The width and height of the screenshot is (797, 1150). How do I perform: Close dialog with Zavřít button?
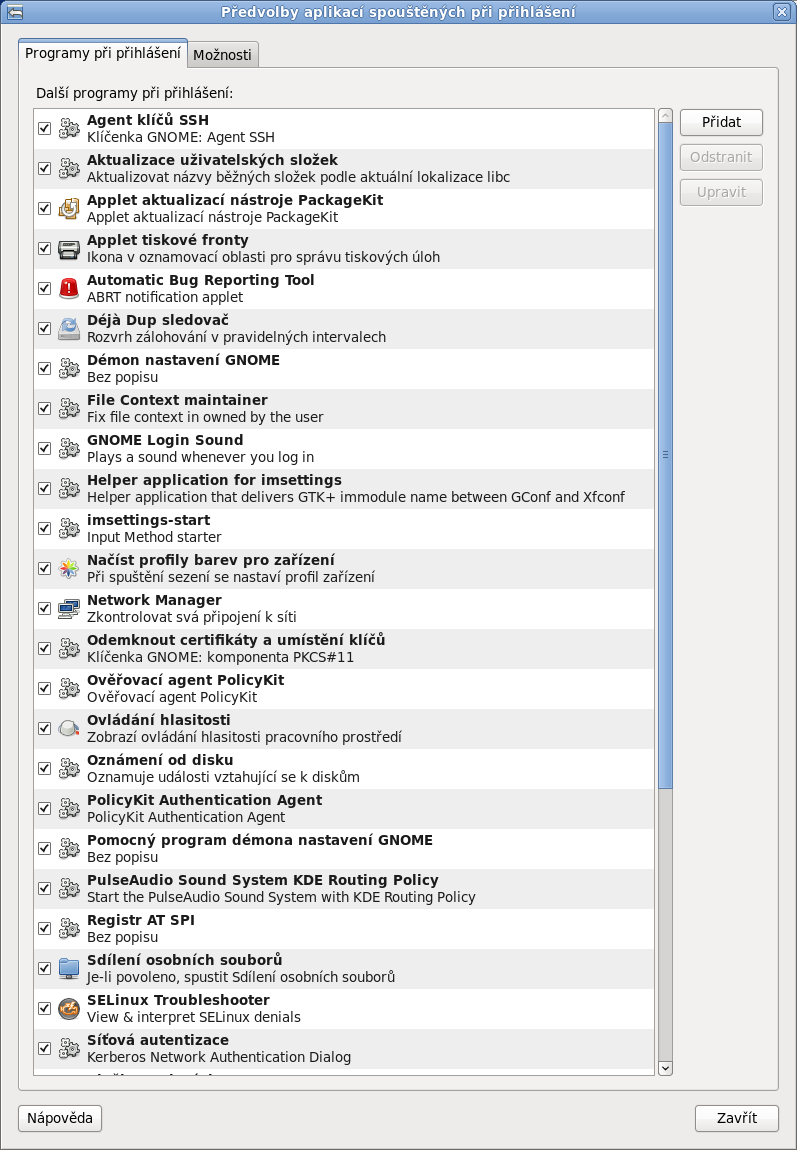[737, 1118]
